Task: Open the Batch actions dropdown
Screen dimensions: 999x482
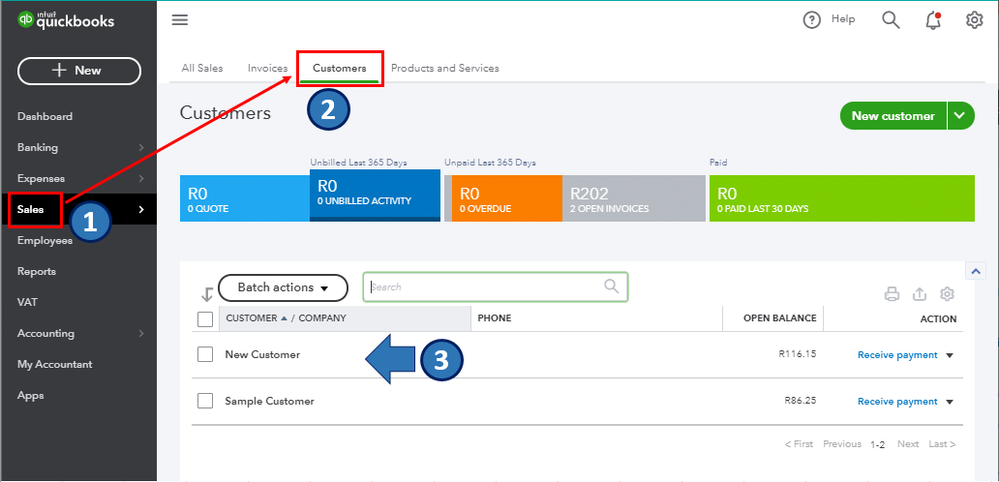Action: (x=283, y=287)
